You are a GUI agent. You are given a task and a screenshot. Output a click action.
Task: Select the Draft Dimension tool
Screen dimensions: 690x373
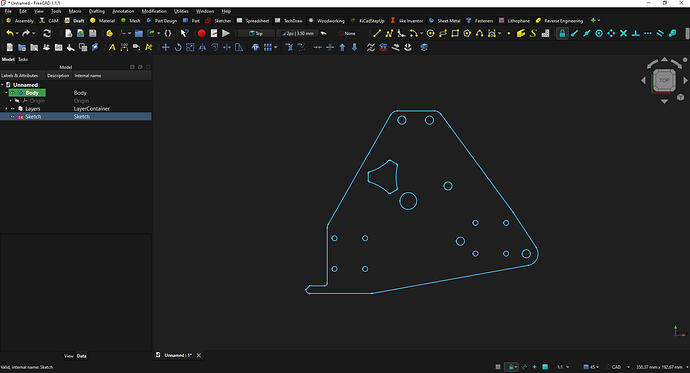pyautogui.click(x=124, y=48)
